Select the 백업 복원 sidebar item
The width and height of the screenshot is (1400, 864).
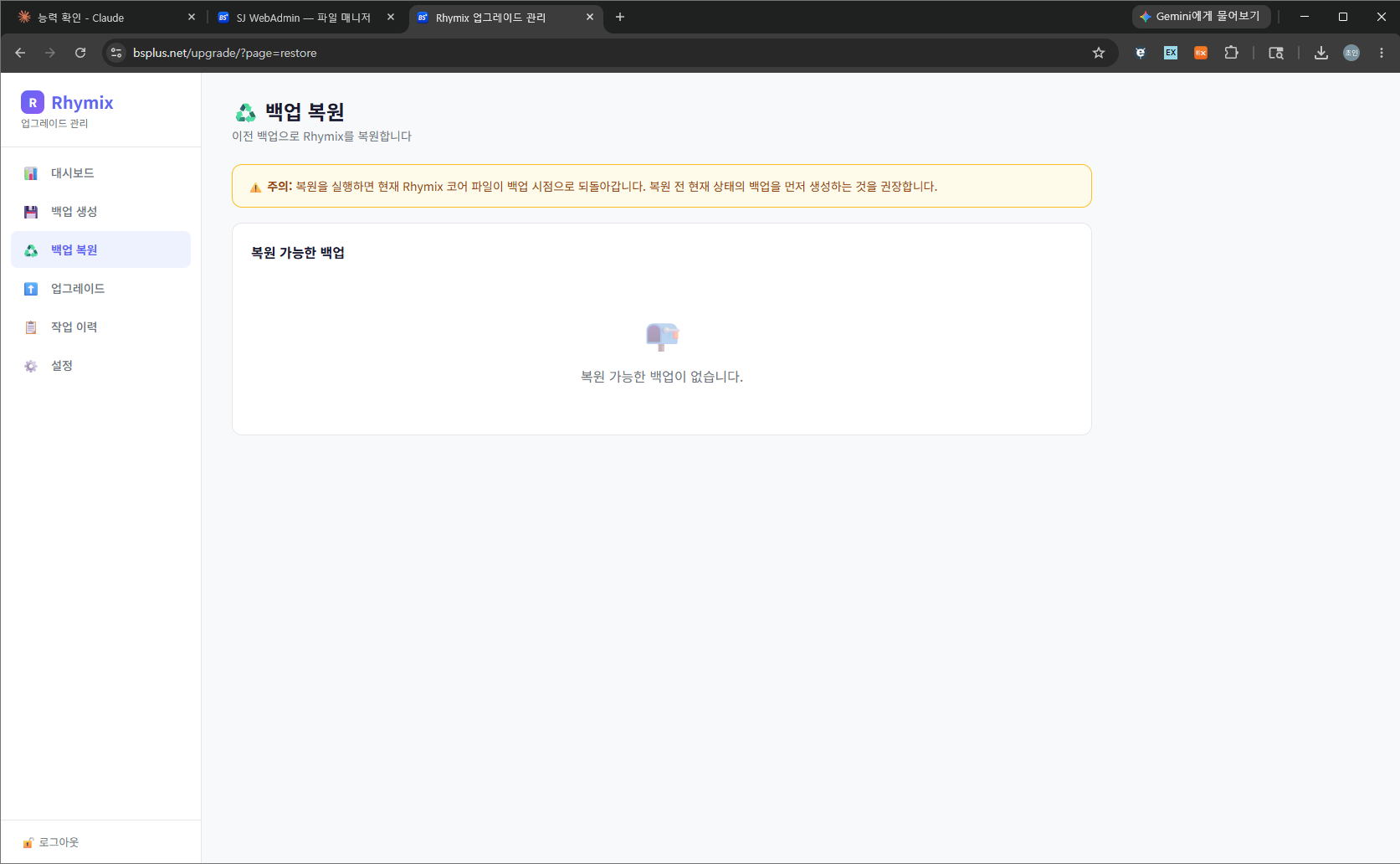(x=100, y=250)
